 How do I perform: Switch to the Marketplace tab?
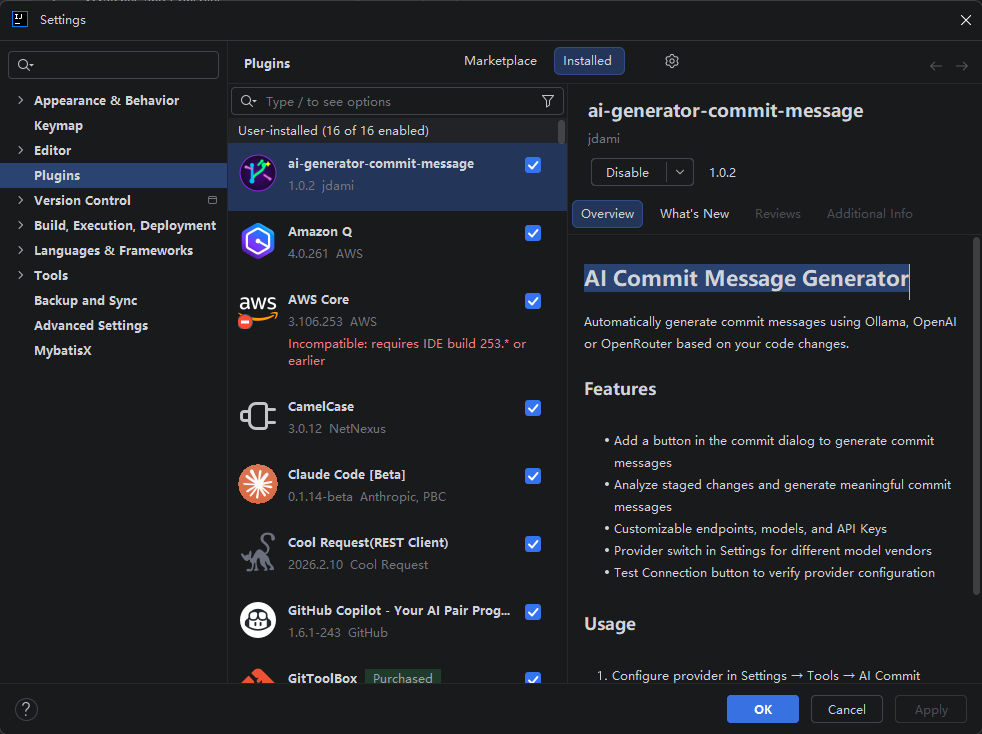500,61
